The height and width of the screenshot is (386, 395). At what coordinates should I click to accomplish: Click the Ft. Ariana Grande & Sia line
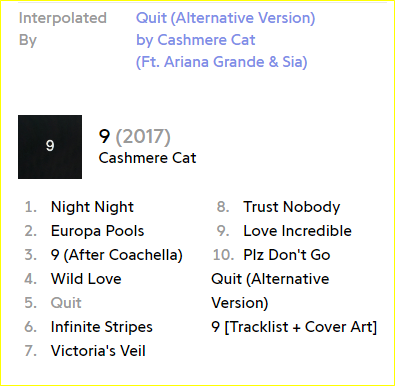click(222, 62)
